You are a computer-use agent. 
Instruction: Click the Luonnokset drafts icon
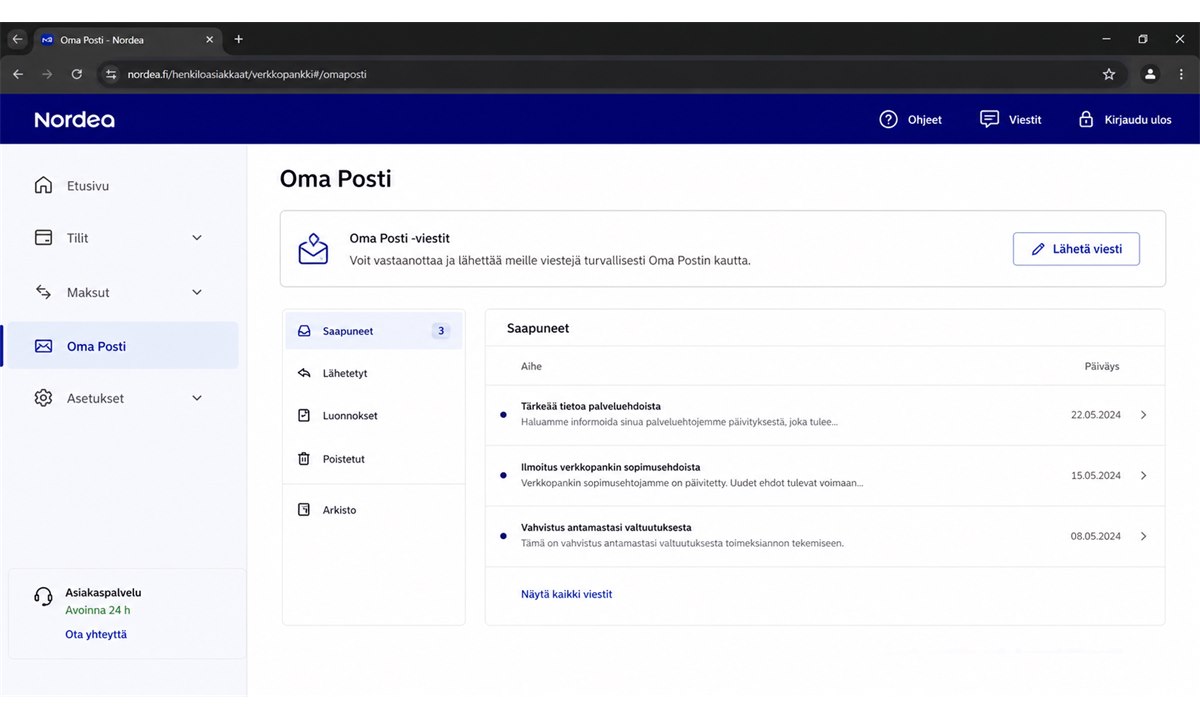304,415
